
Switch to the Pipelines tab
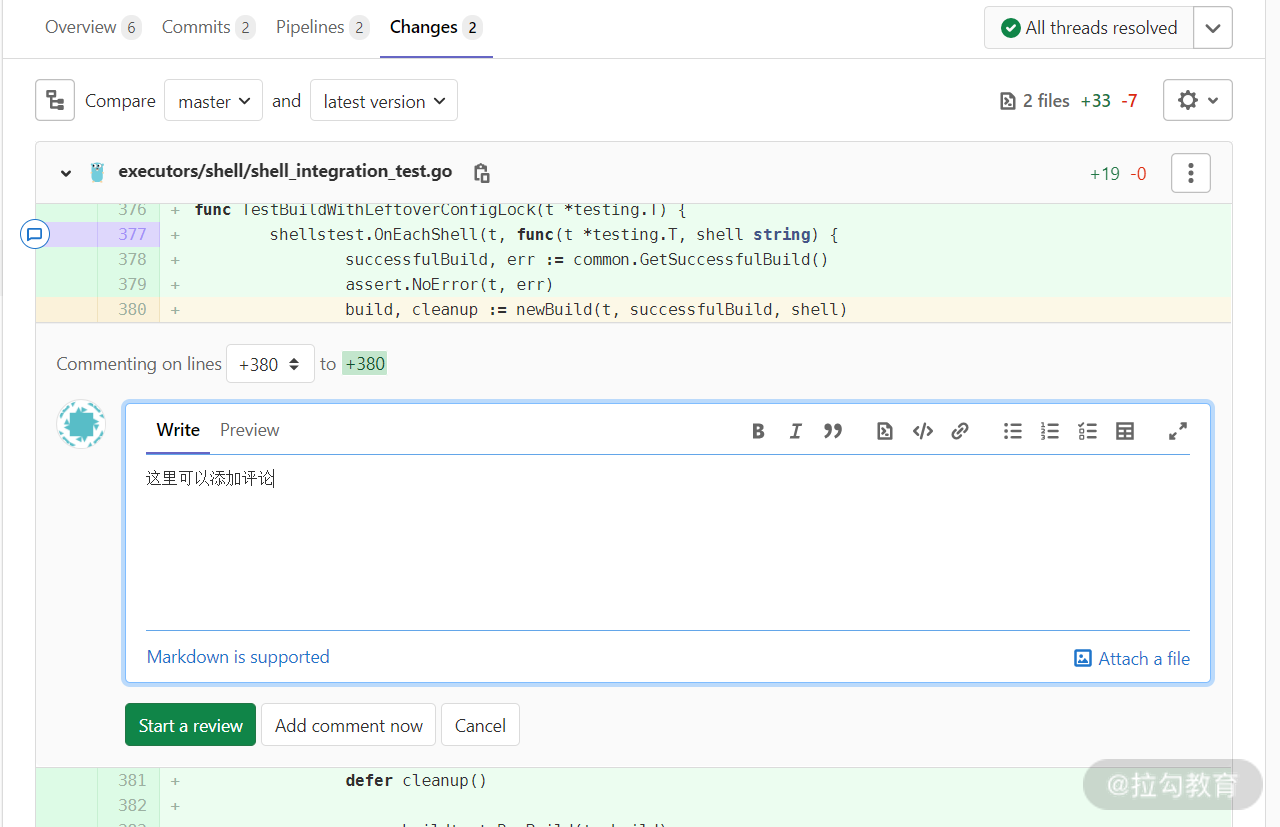(x=322, y=27)
